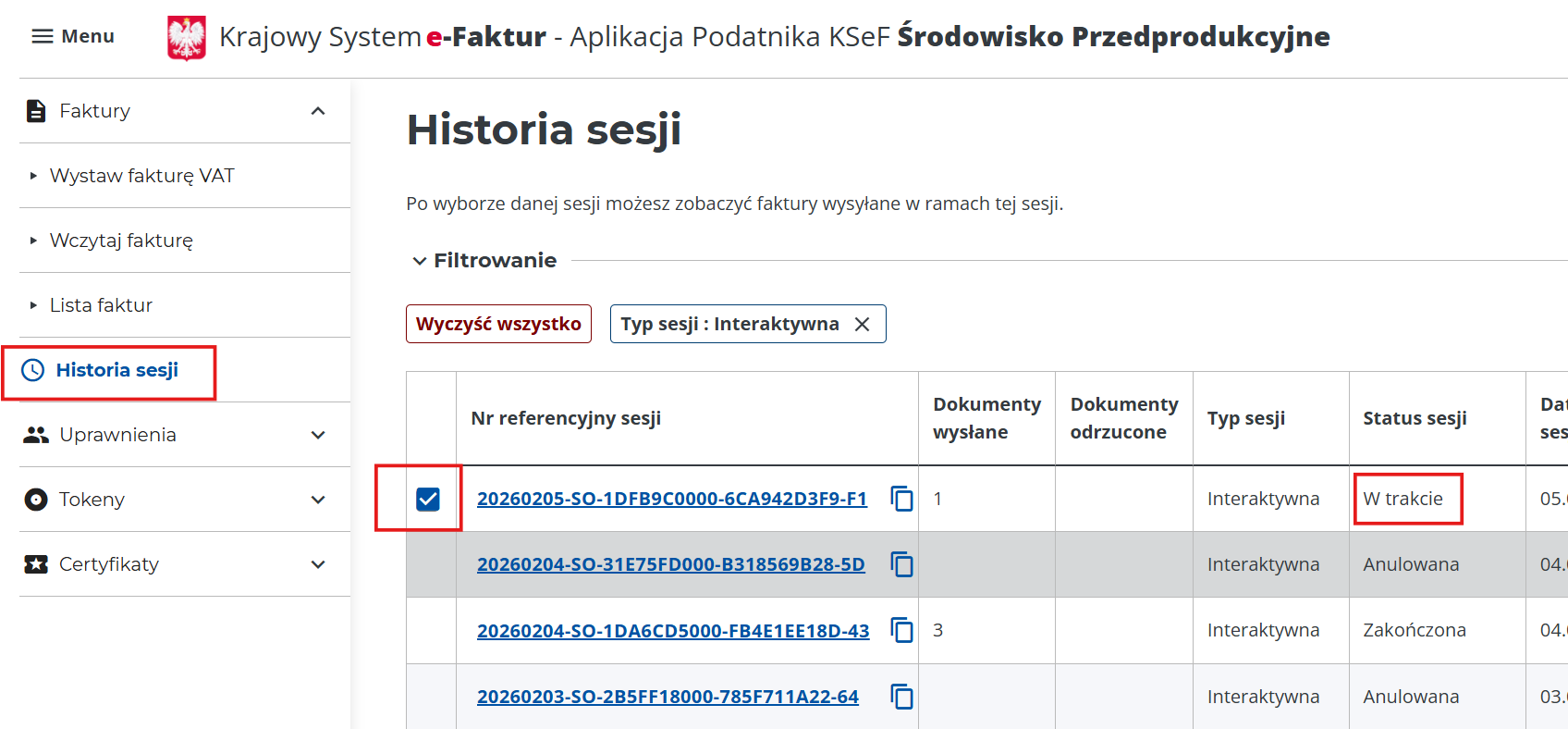Open Historia sesji in sidebar
This screenshot has height=729, width=1568.
pos(116,370)
